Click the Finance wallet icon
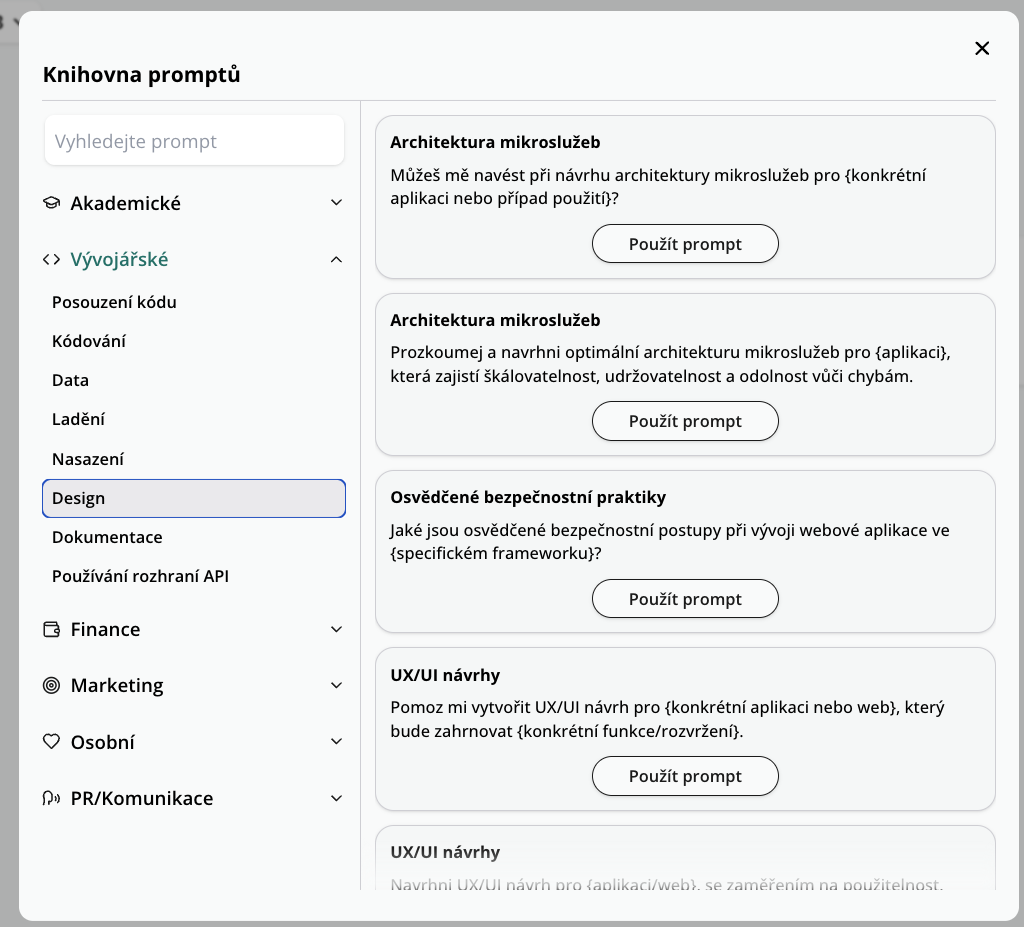The height and width of the screenshot is (927, 1024). click(x=52, y=629)
